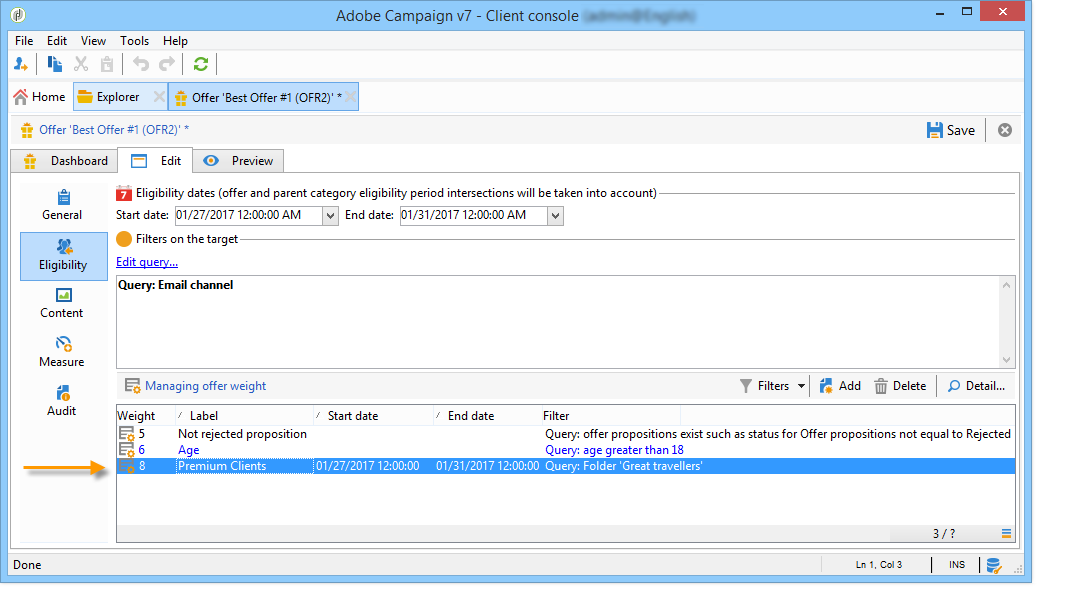Click the INS indicator in status bar
The image size is (1066, 609).
click(957, 565)
